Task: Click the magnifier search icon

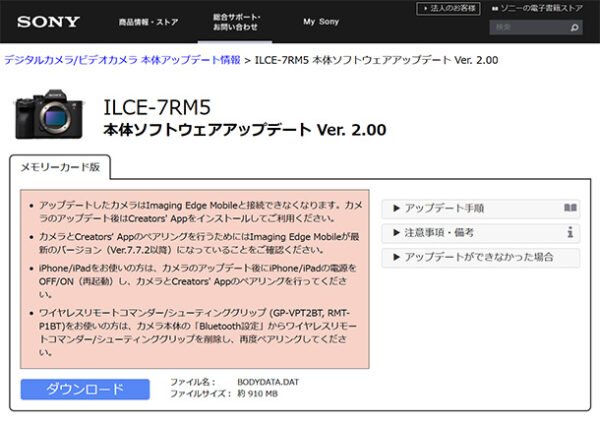Action: [575, 28]
